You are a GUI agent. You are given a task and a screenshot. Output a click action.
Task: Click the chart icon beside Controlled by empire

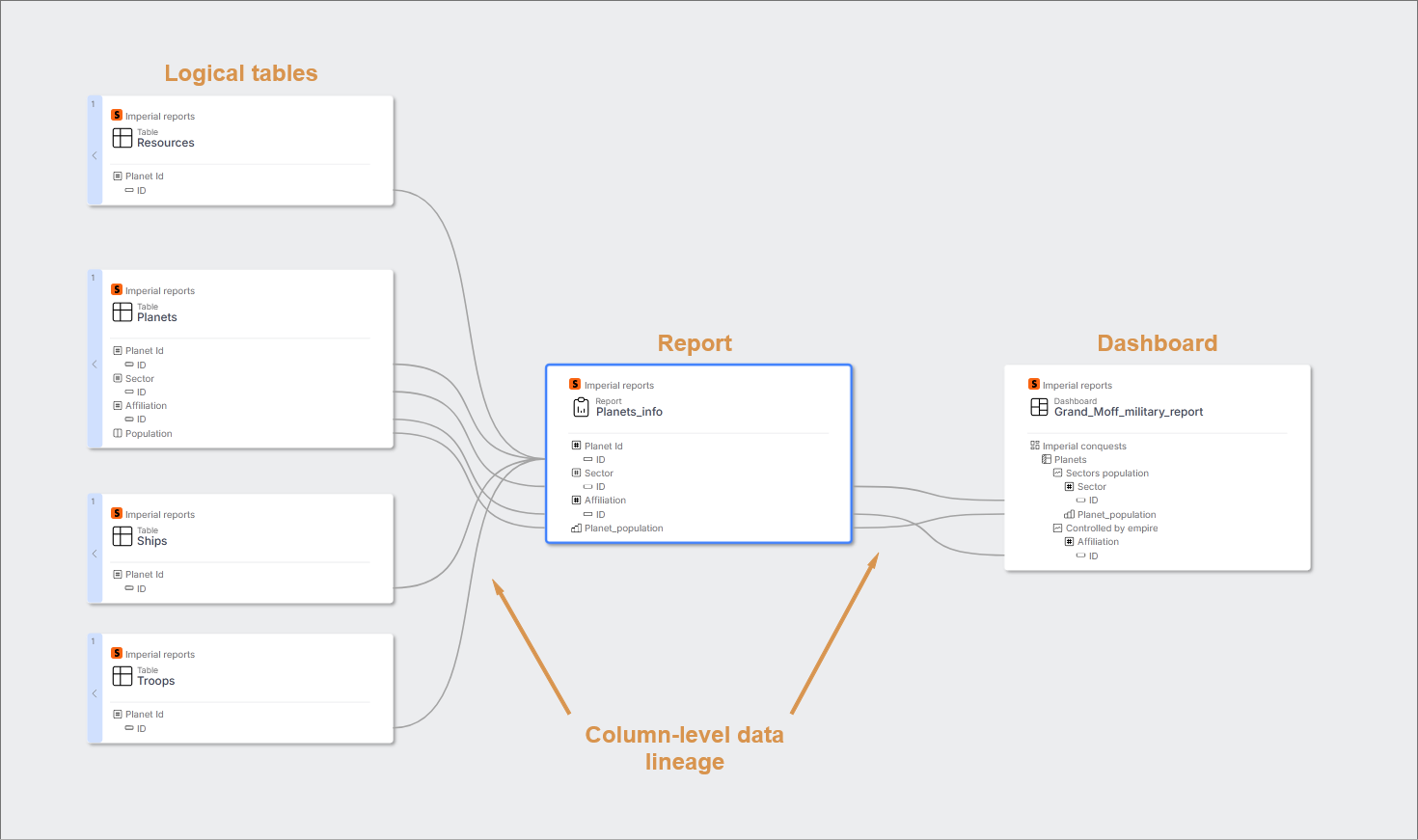(x=1057, y=528)
